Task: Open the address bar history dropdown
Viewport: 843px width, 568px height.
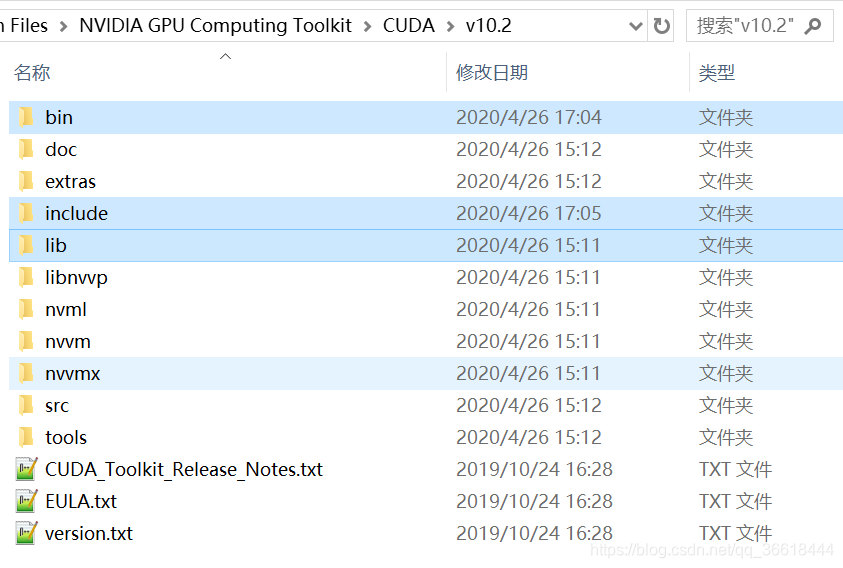Action: click(x=635, y=26)
